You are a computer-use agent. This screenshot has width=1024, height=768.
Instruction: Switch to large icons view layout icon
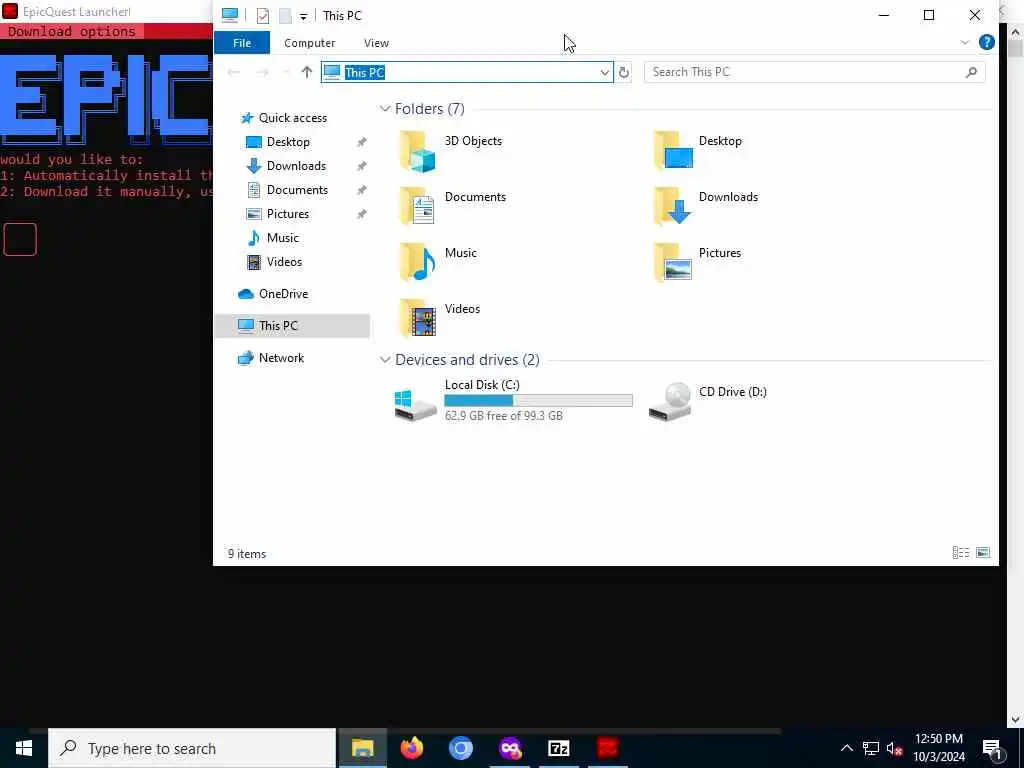(x=982, y=553)
